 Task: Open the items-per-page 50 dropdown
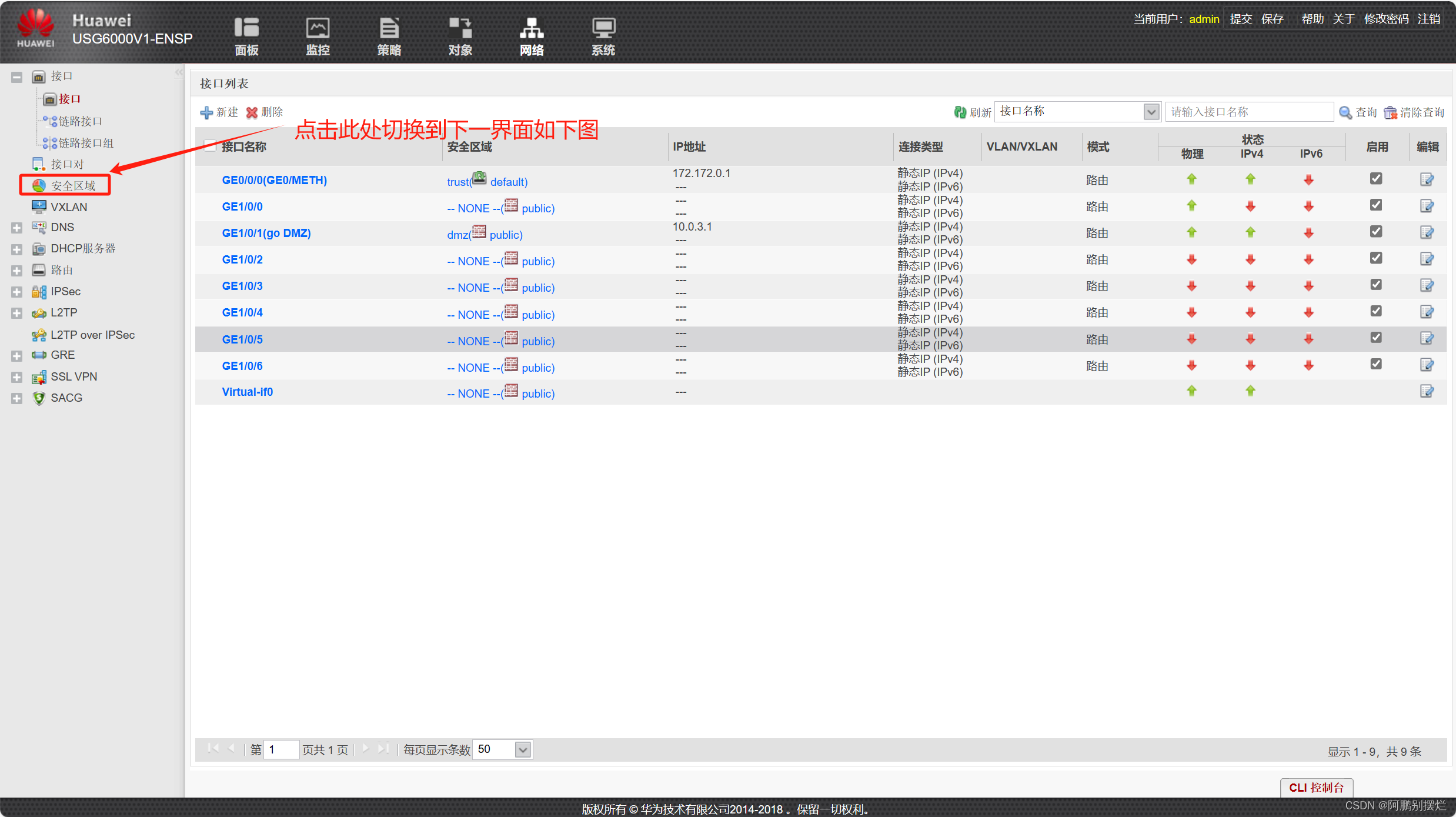523,750
